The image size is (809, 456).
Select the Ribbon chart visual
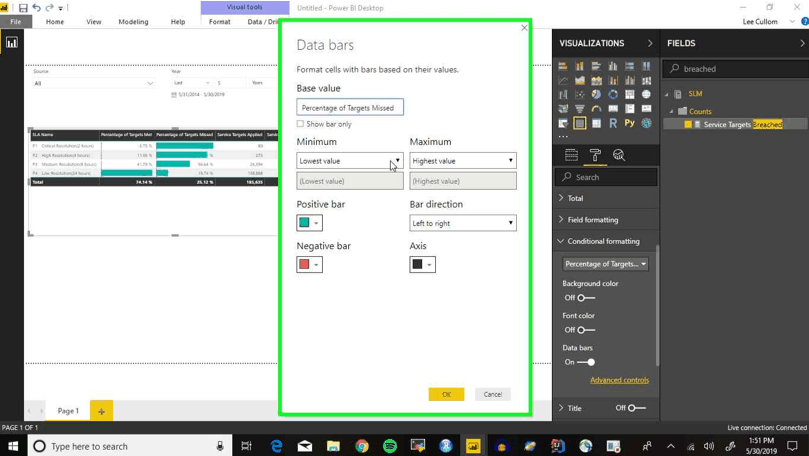point(646,80)
